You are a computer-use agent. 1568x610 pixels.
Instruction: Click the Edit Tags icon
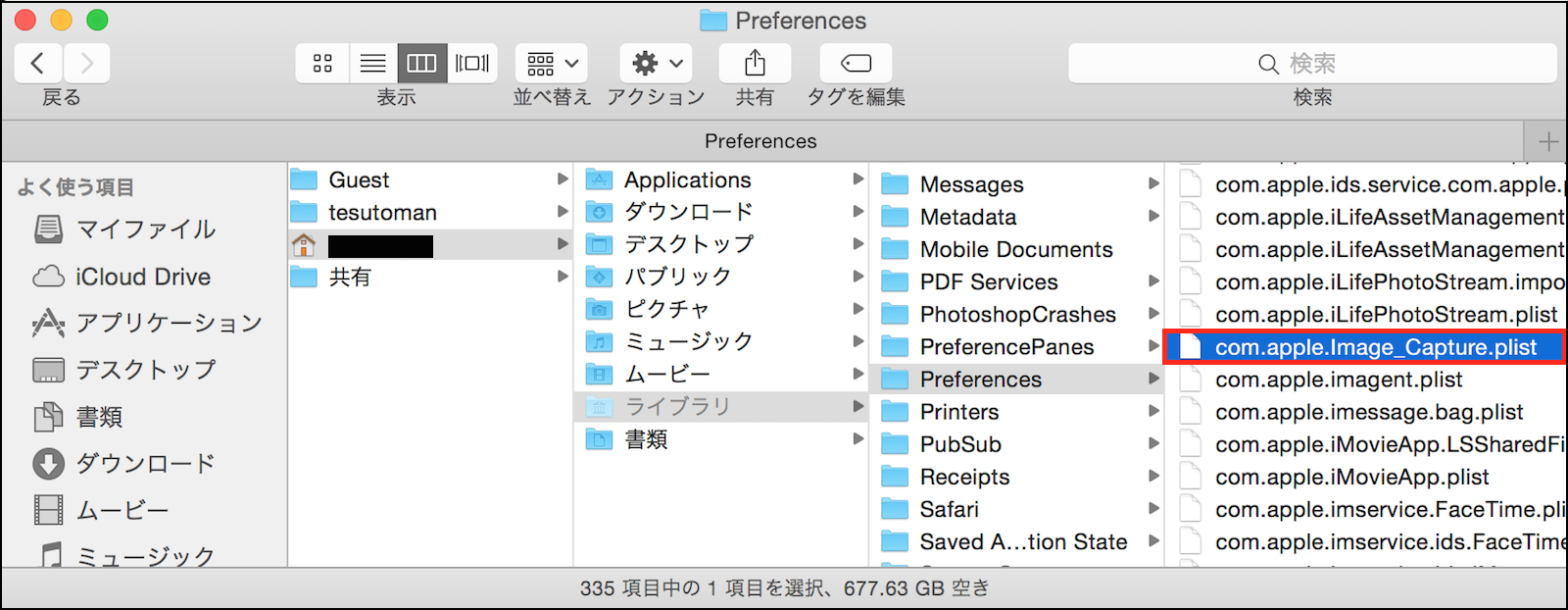[x=856, y=64]
